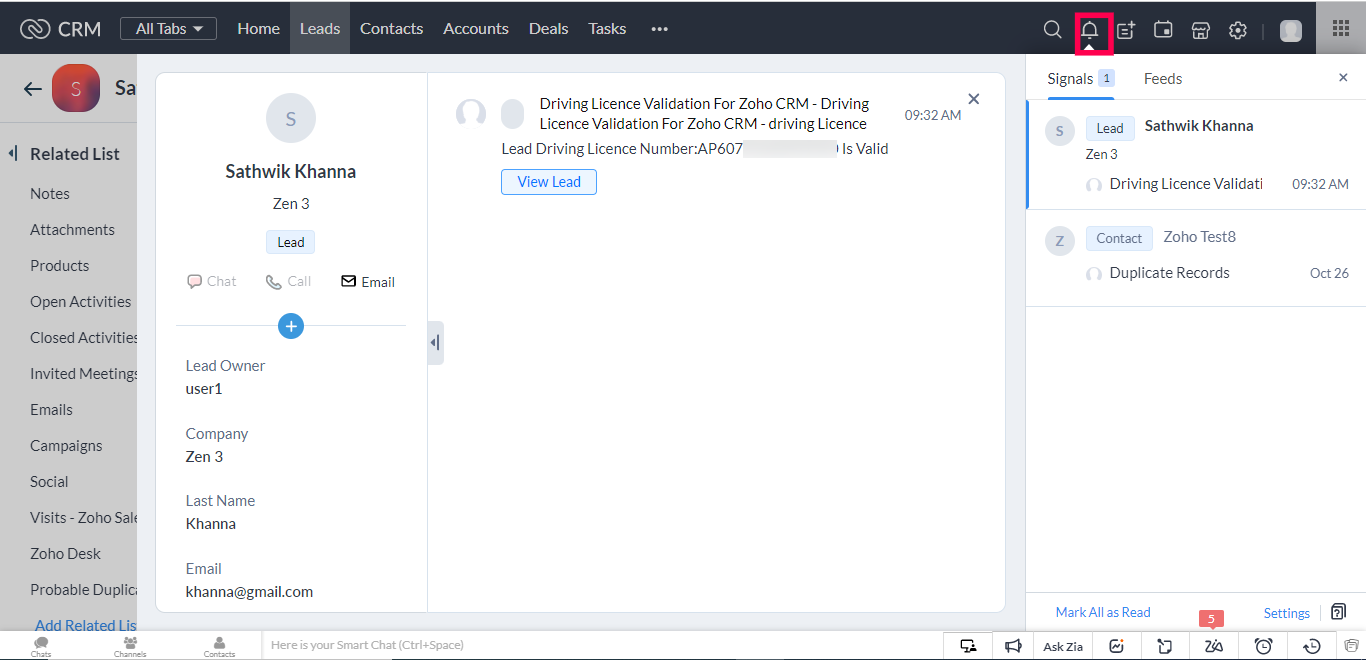1366x660 pixels.
Task: Open the presentation screen icon in bottom bar
Action: [x=968, y=646]
